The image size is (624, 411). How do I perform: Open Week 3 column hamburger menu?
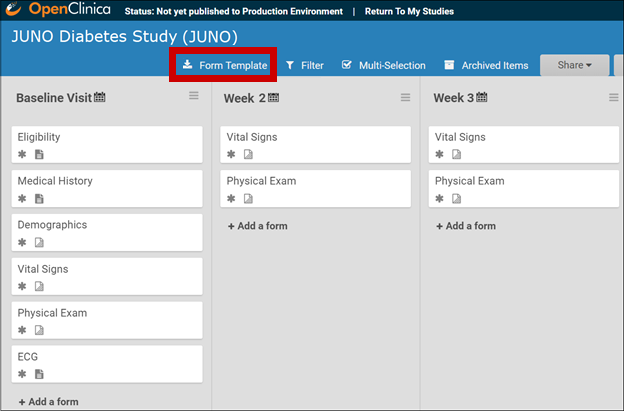pyautogui.click(x=614, y=97)
